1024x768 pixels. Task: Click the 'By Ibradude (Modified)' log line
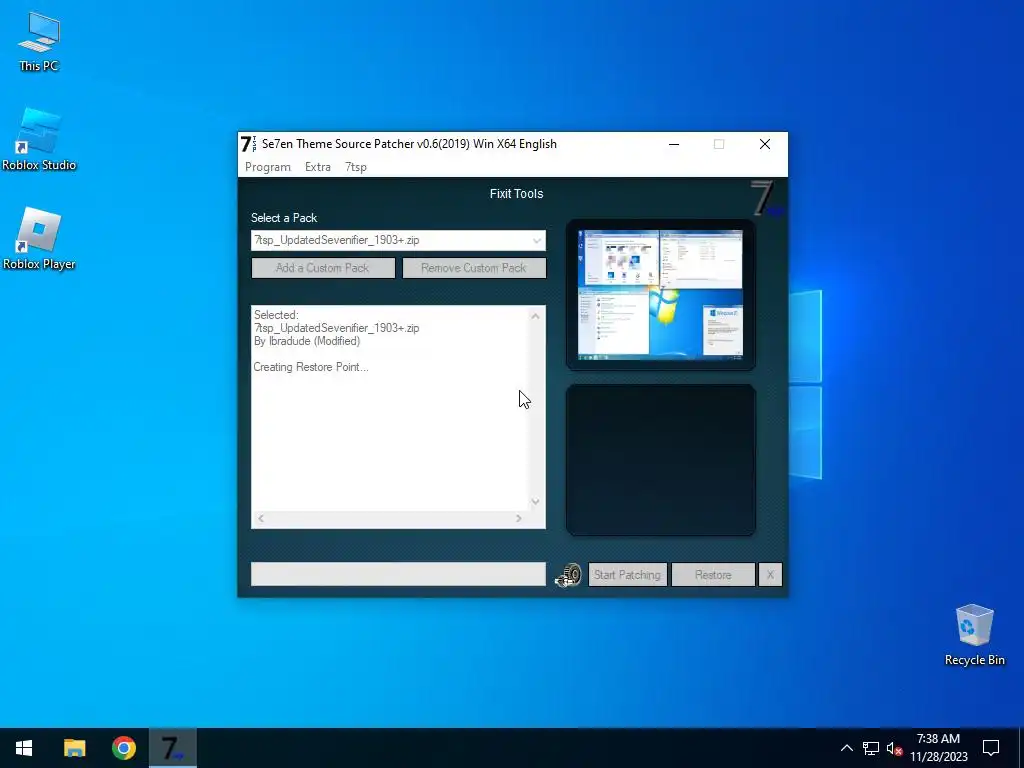(307, 341)
